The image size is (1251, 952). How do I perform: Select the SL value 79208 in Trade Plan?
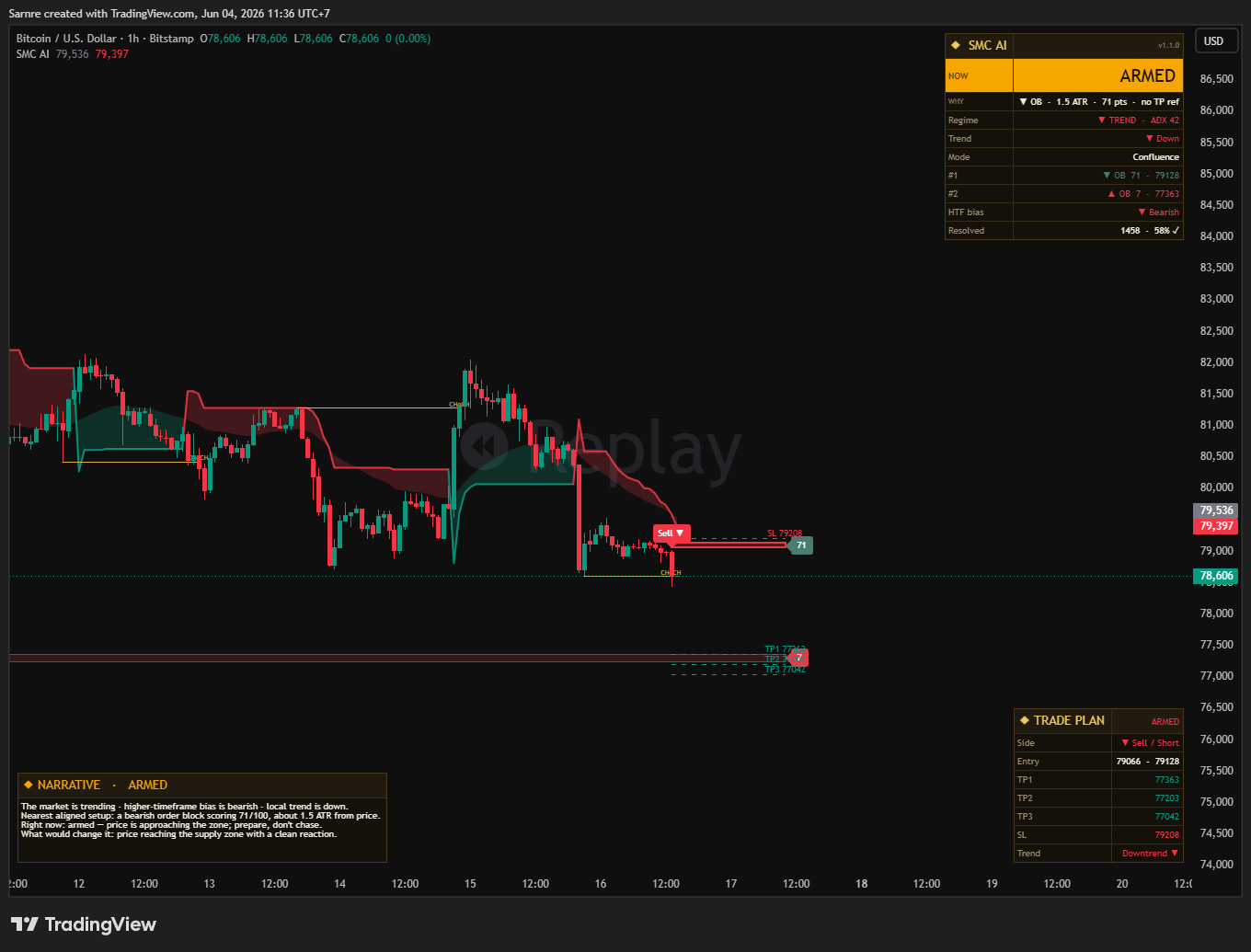click(1166, 835)
